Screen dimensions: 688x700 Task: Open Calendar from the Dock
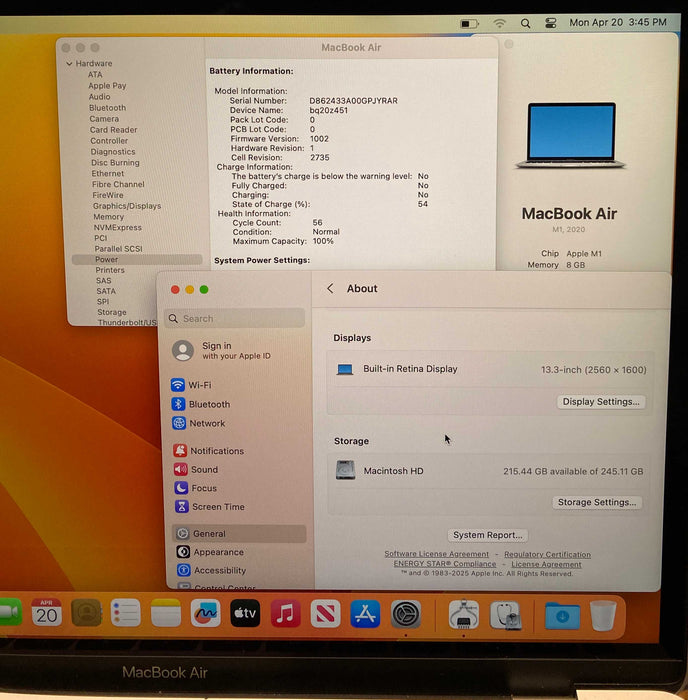[x=46, y=613]
